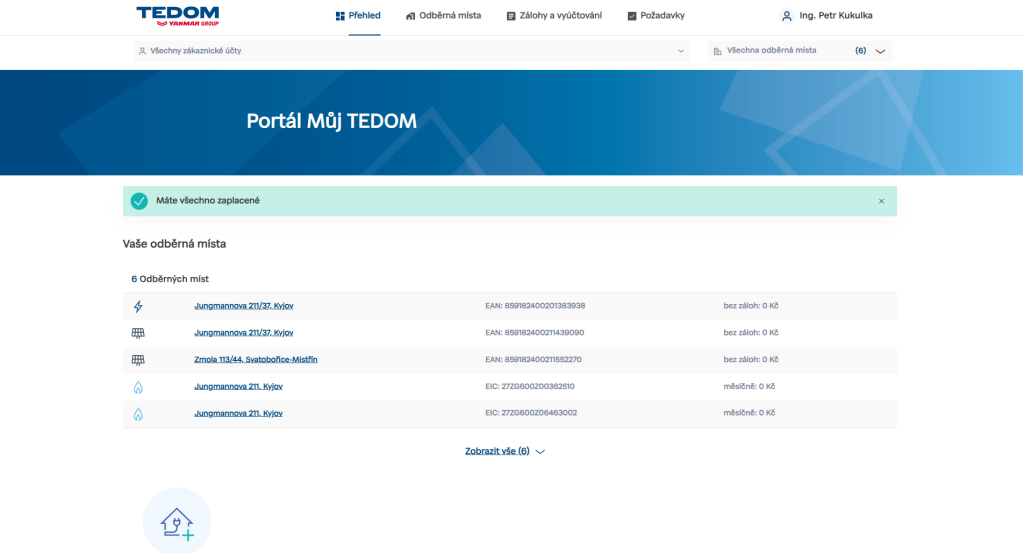1024x553 pixels.
Task: Click měsíčně: 0 Kč in 27ZG600Z06463002 row
Action: coord(749,413)
